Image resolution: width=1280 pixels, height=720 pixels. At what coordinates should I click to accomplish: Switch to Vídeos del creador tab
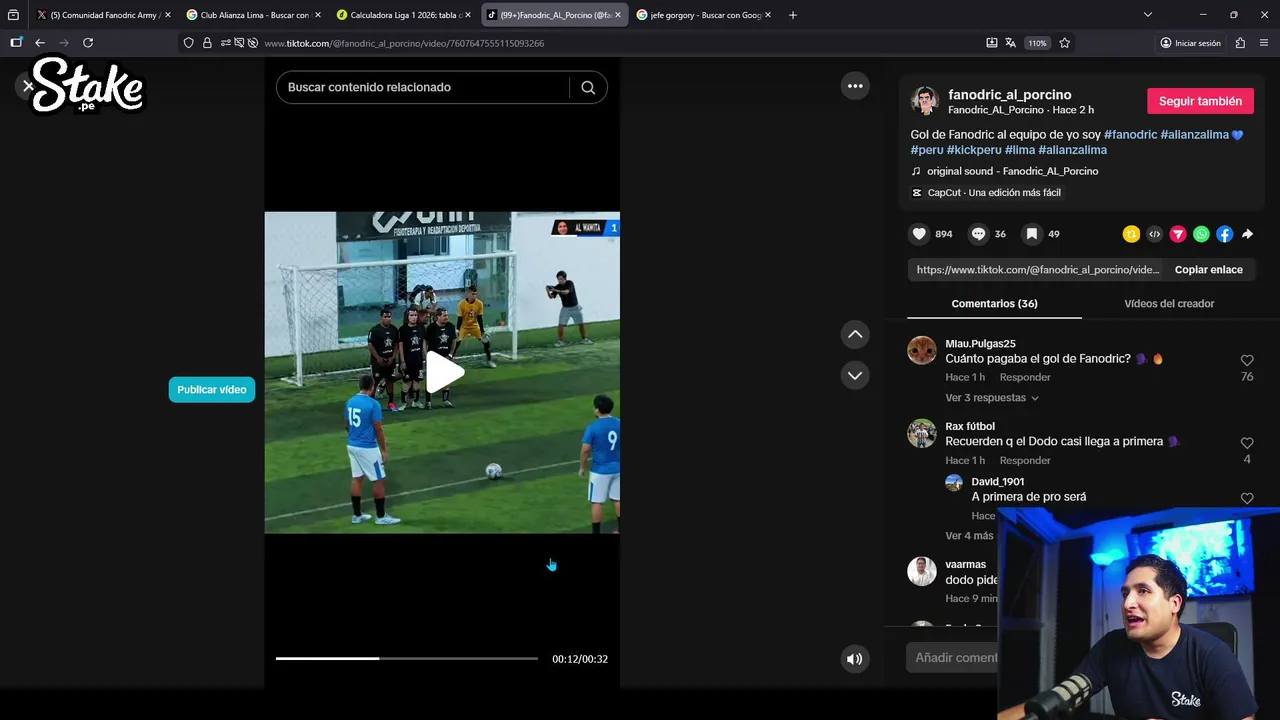click(x=1169, y=304)
